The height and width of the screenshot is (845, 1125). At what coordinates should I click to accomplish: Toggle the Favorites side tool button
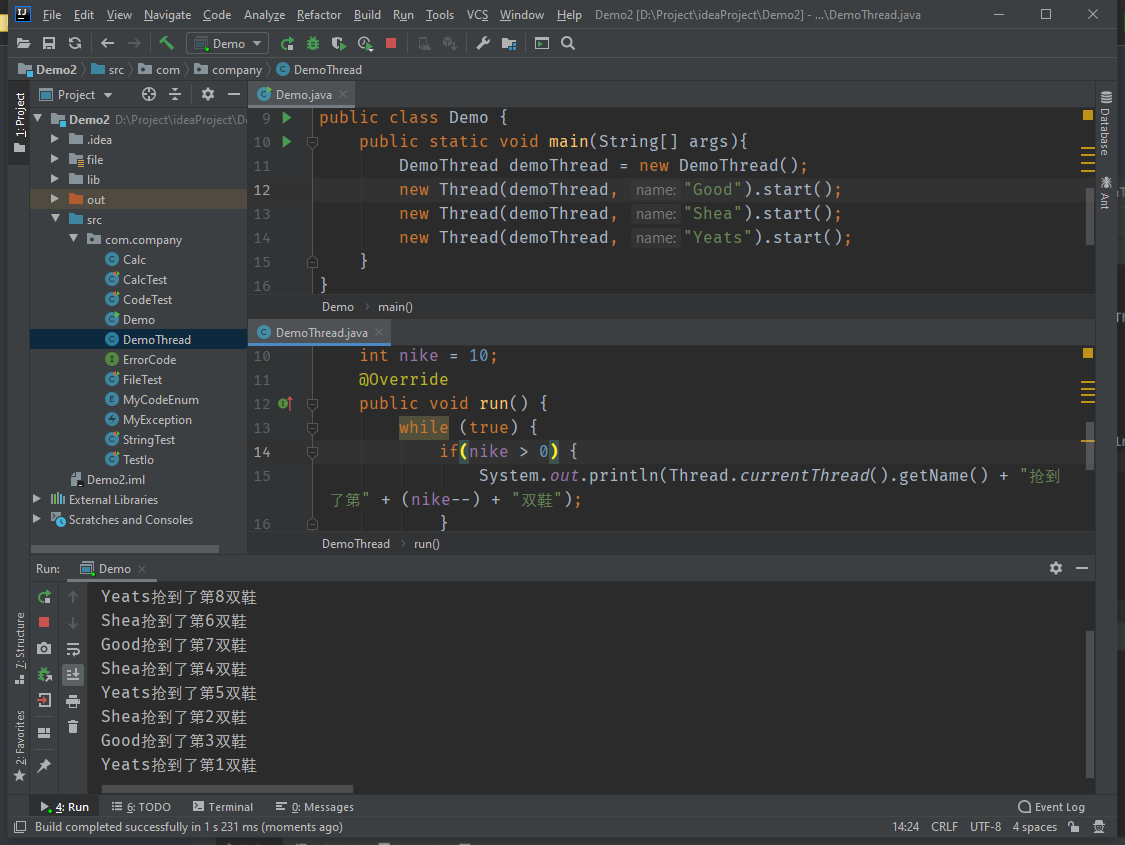pyautogui.click(x=19, y=746)
